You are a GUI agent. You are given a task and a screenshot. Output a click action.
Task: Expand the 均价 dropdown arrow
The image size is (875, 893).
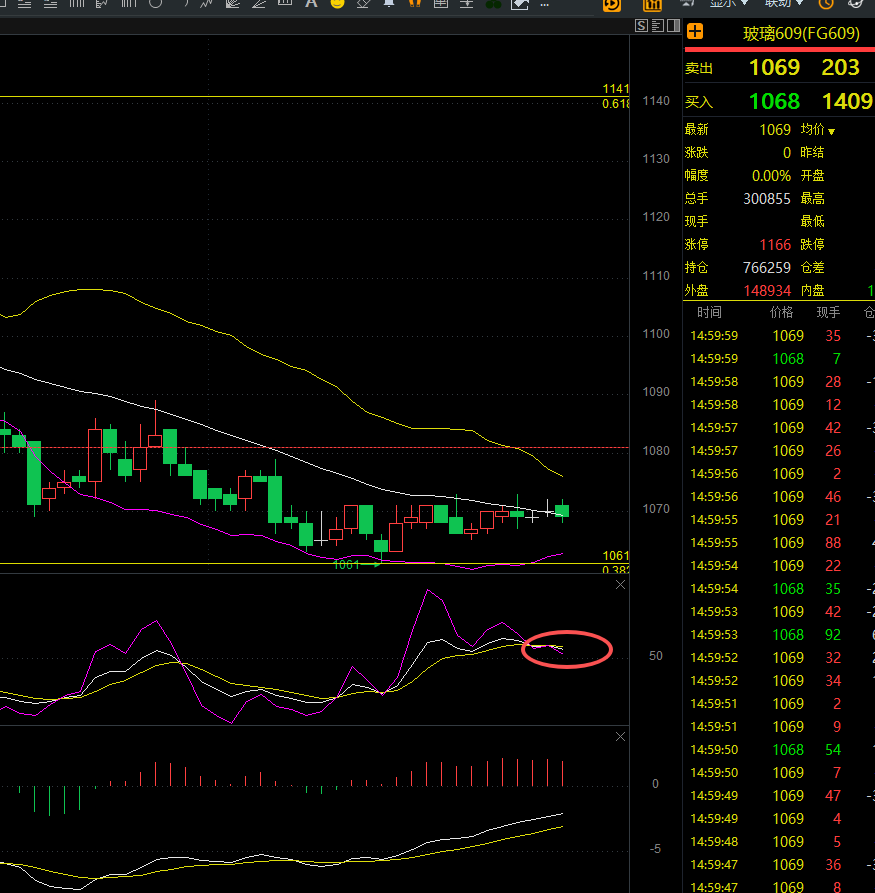click(x=831, y=132)
